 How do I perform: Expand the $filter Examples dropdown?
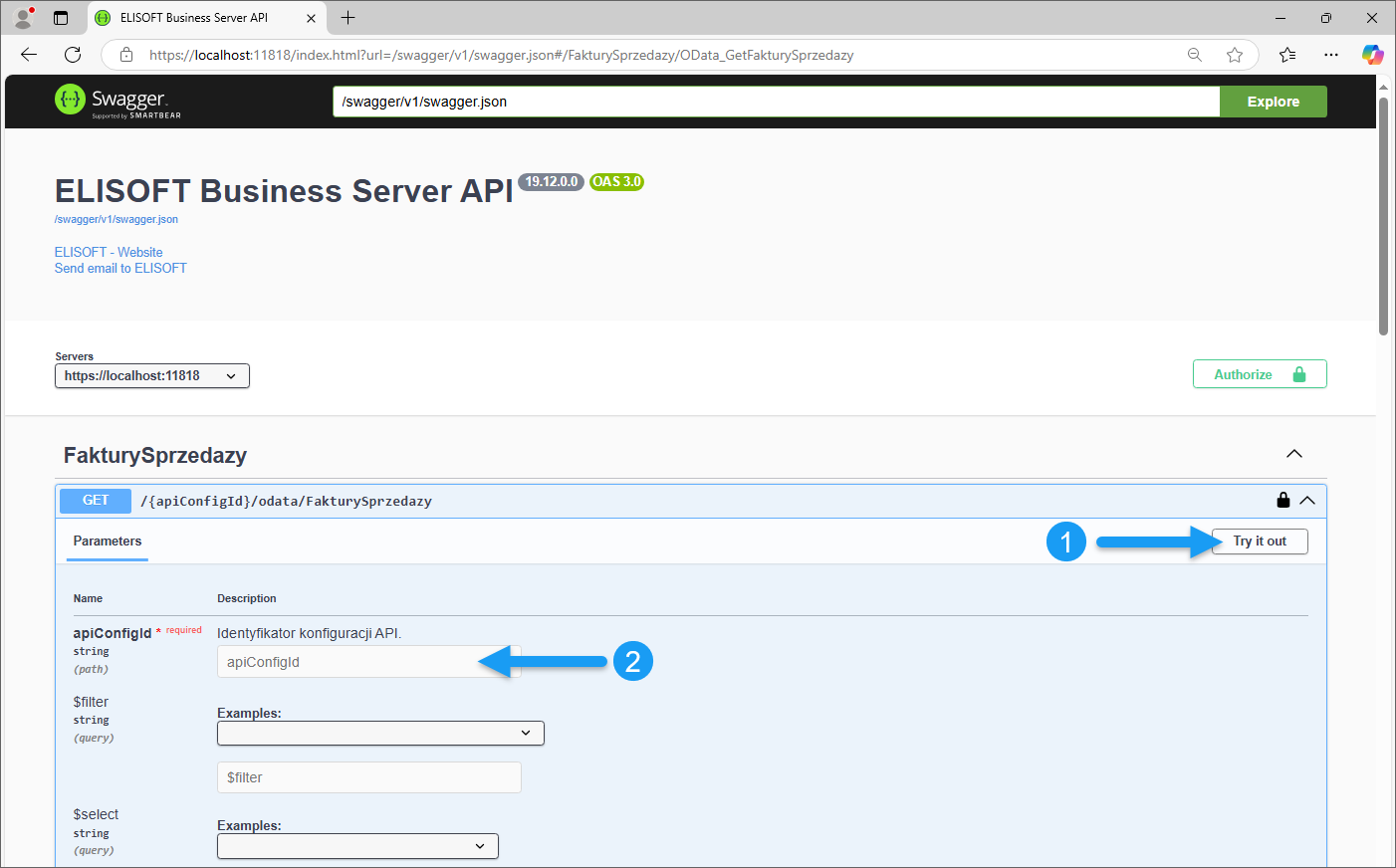(x=380, y=734)
